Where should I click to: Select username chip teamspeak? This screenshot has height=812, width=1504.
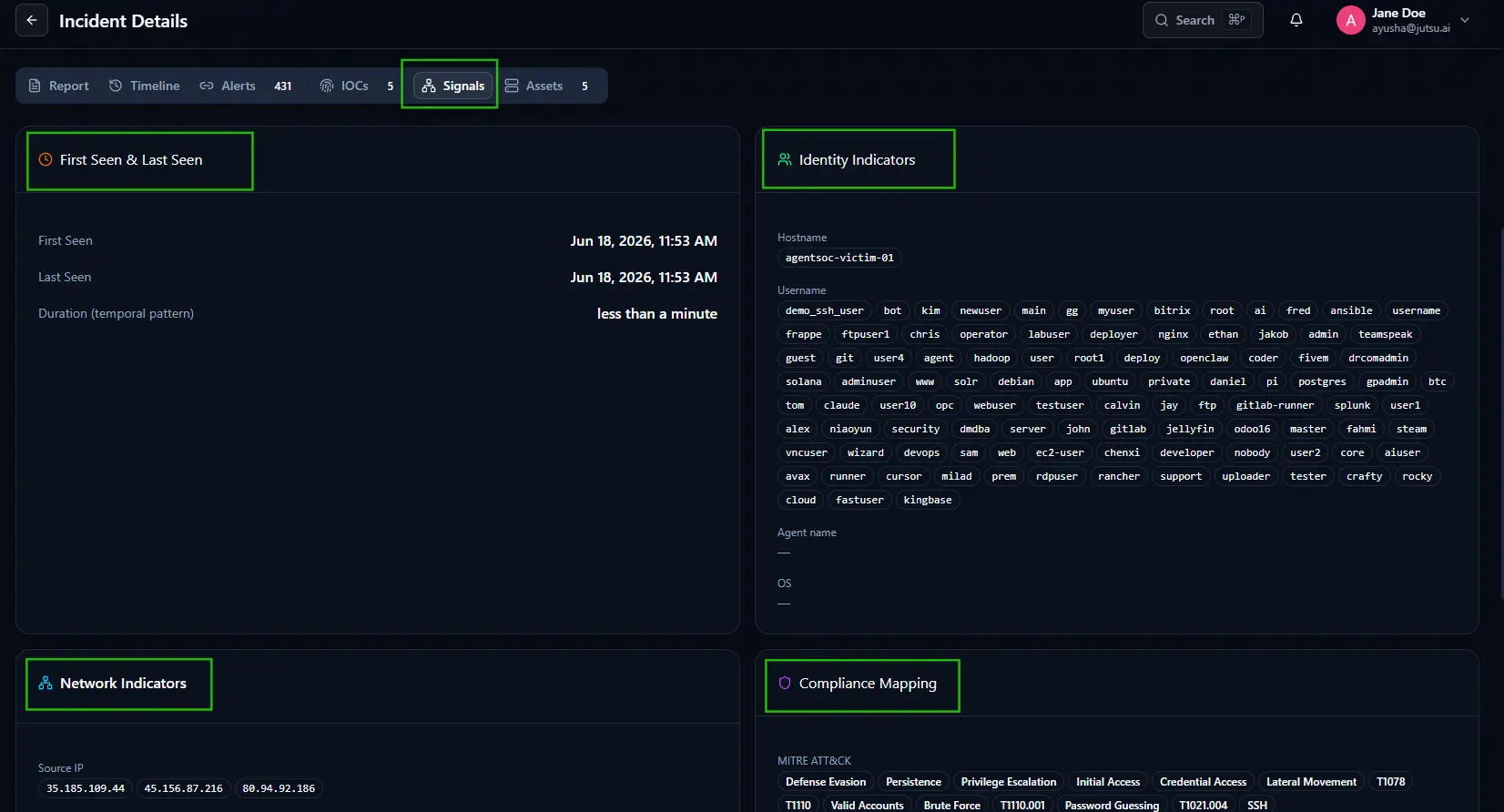pos(1386,334)
